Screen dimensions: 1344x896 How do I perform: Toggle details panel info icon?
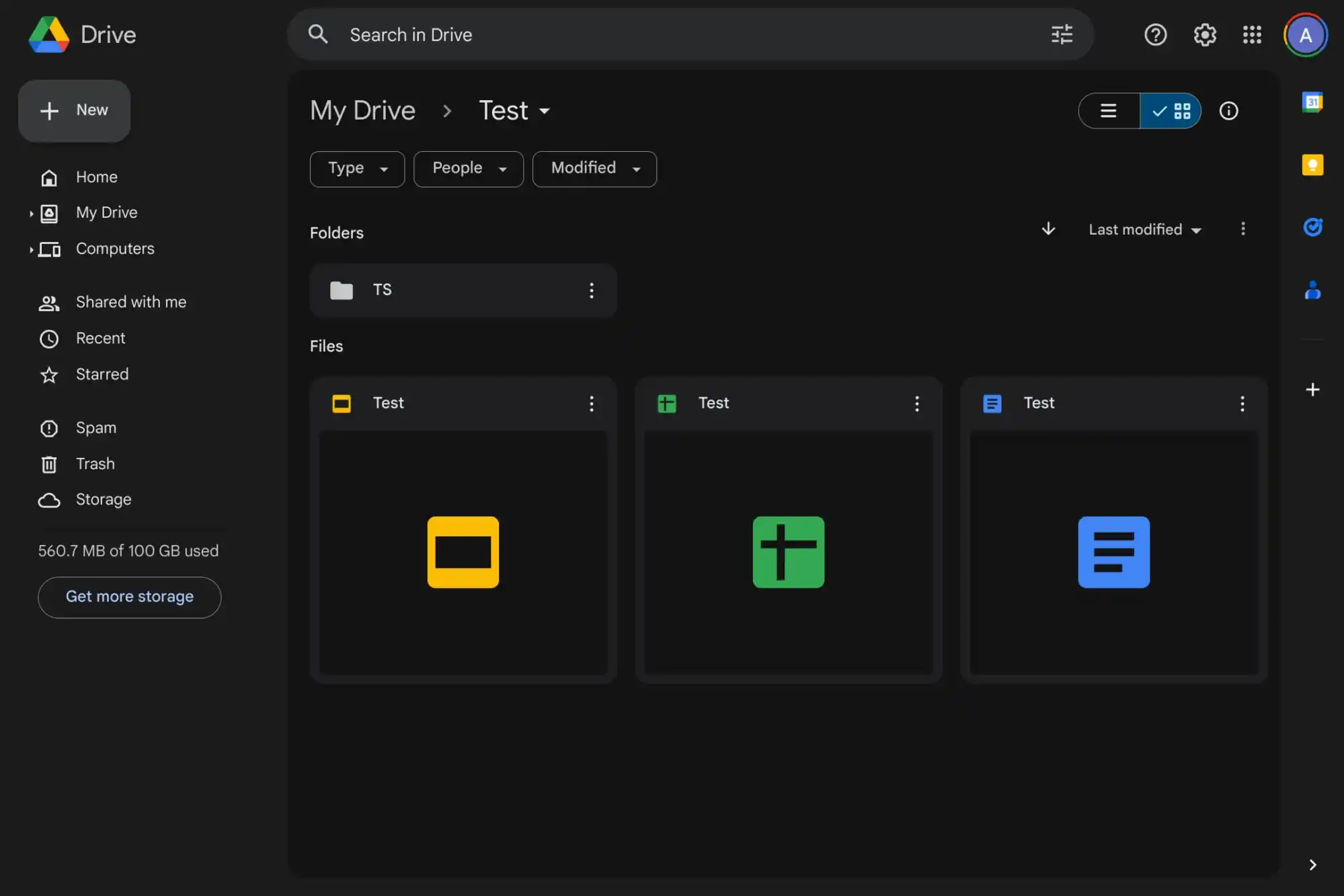(x=1229, y=110)
